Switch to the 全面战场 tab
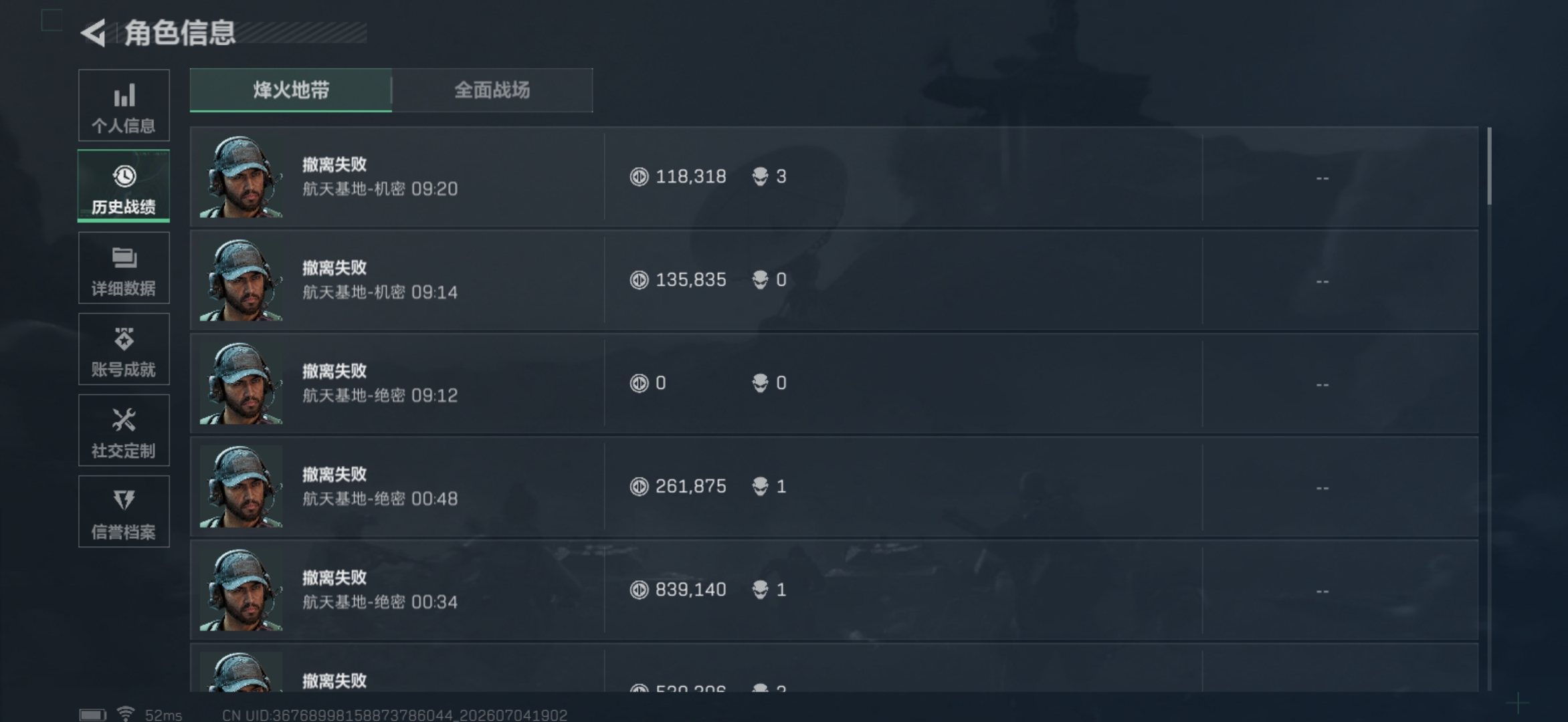Image resolution: width=1568 pixels, height=722 pixels. coord(492,90)
